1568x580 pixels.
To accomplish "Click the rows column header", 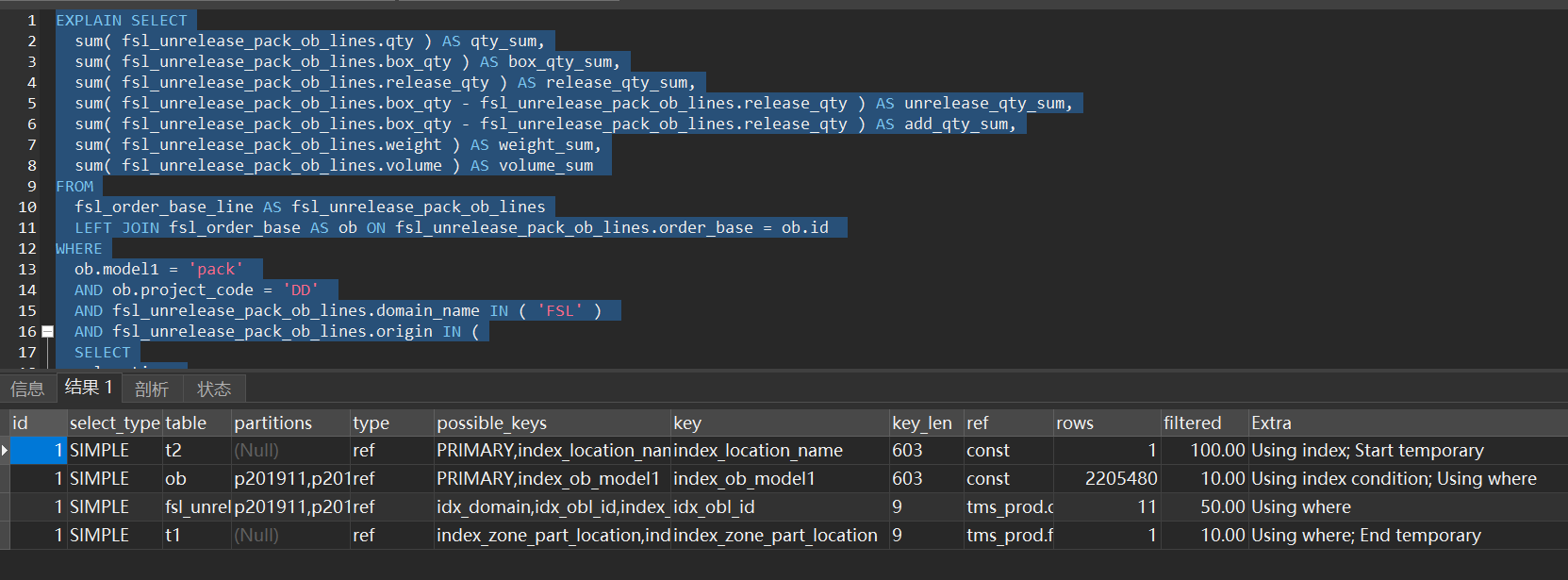I will (1107, 423).
